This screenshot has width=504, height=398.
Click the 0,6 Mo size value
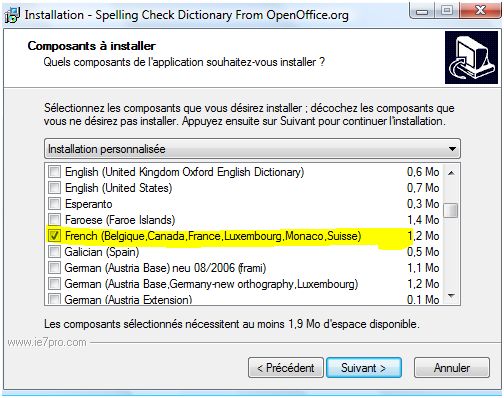point(423,172)
